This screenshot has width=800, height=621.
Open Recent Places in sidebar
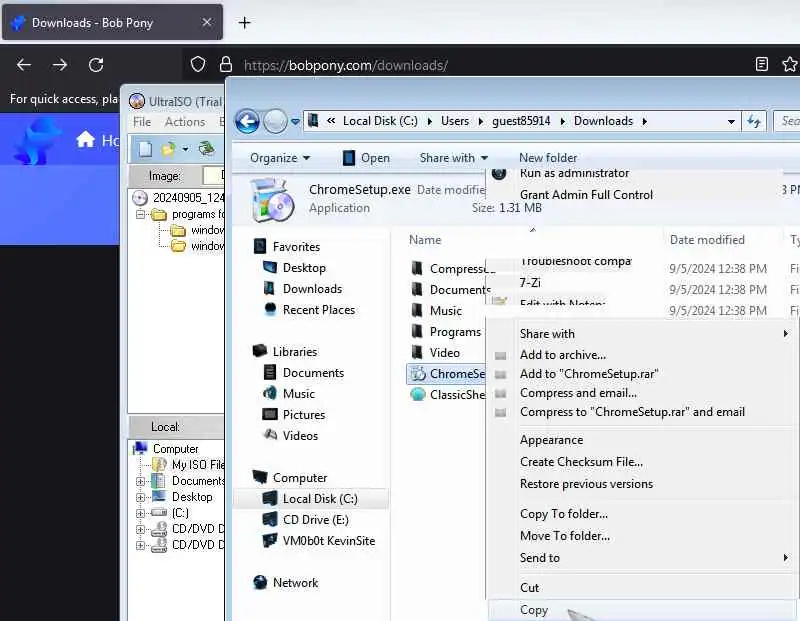pos(309,310)
